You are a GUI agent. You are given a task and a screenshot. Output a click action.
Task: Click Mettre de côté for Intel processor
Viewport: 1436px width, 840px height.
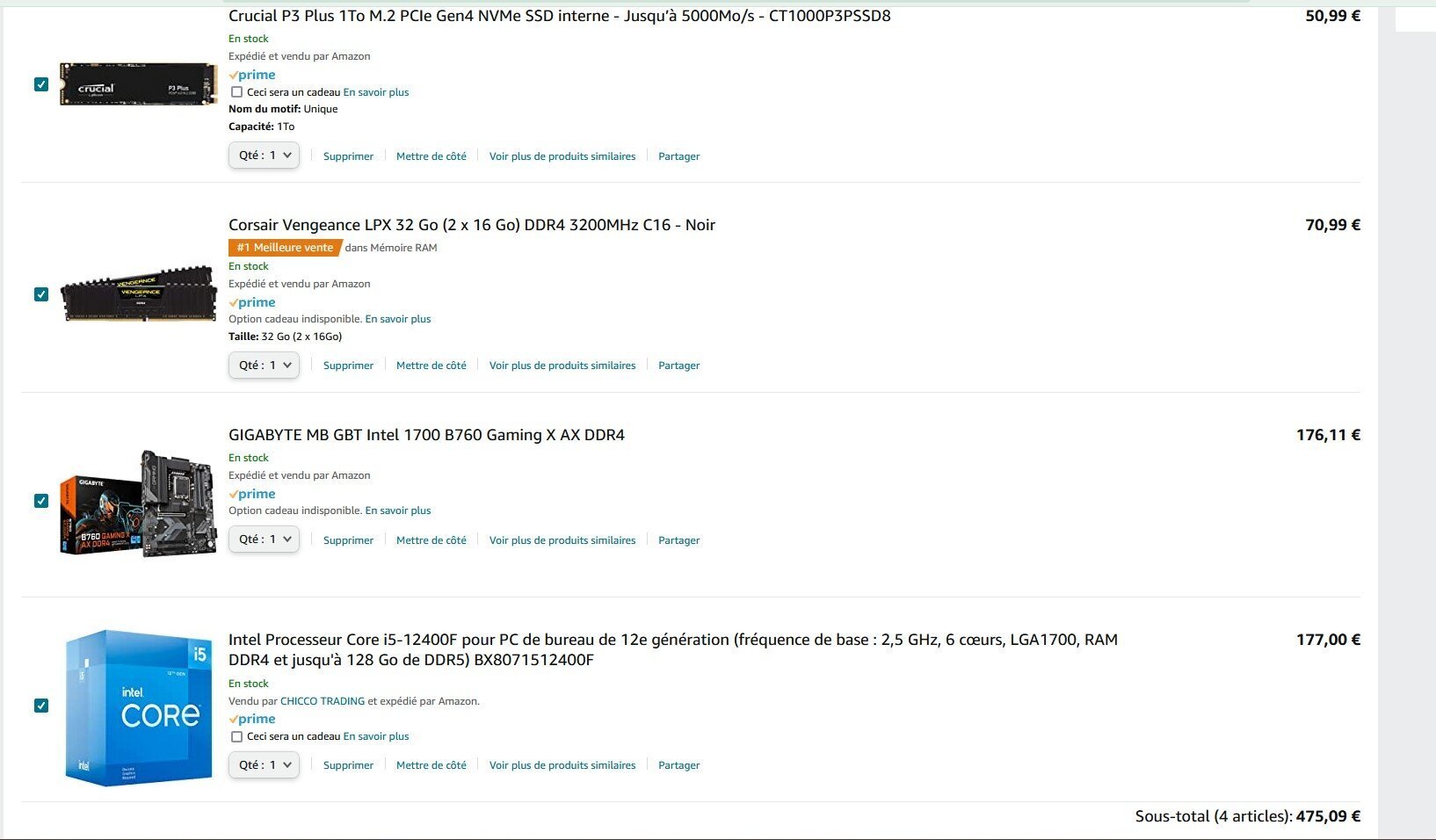(x=432, y=765)
